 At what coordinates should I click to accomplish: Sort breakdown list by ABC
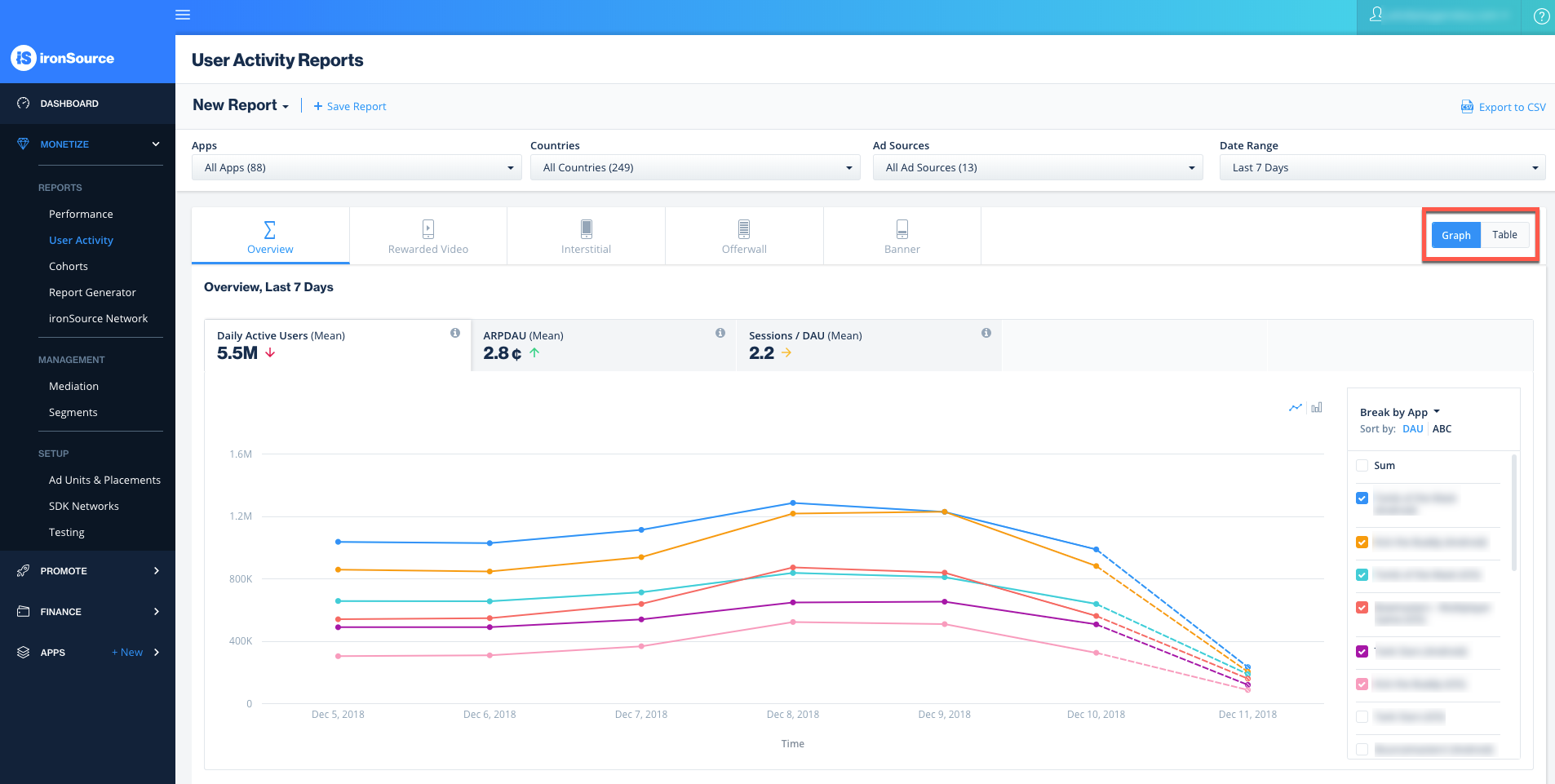click(1442, 429)
